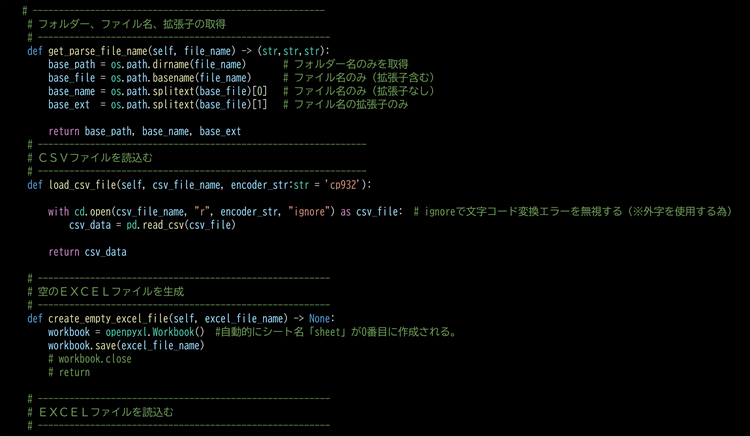Click the workbook.save(excel_file_name) line
The height and width of the screenshot is (437, 750).
[125, 345]
